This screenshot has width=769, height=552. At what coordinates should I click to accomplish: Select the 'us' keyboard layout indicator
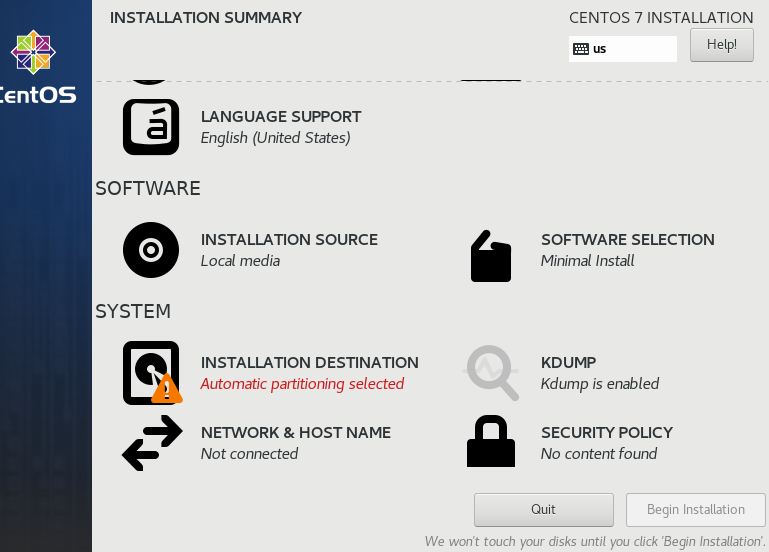623,49
